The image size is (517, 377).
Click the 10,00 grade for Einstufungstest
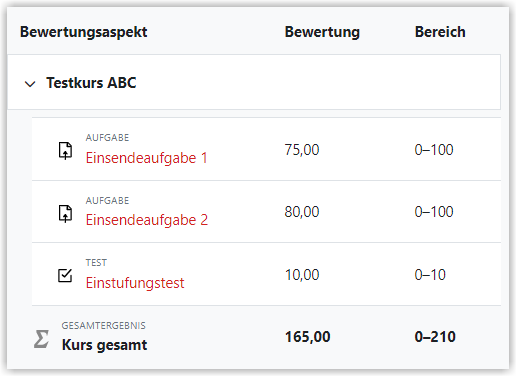pyautogui.click(x=302, y=275)
